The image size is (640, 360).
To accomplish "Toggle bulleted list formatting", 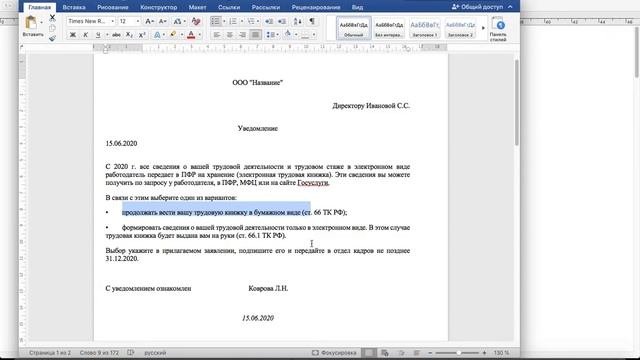I will pos(216,21).
